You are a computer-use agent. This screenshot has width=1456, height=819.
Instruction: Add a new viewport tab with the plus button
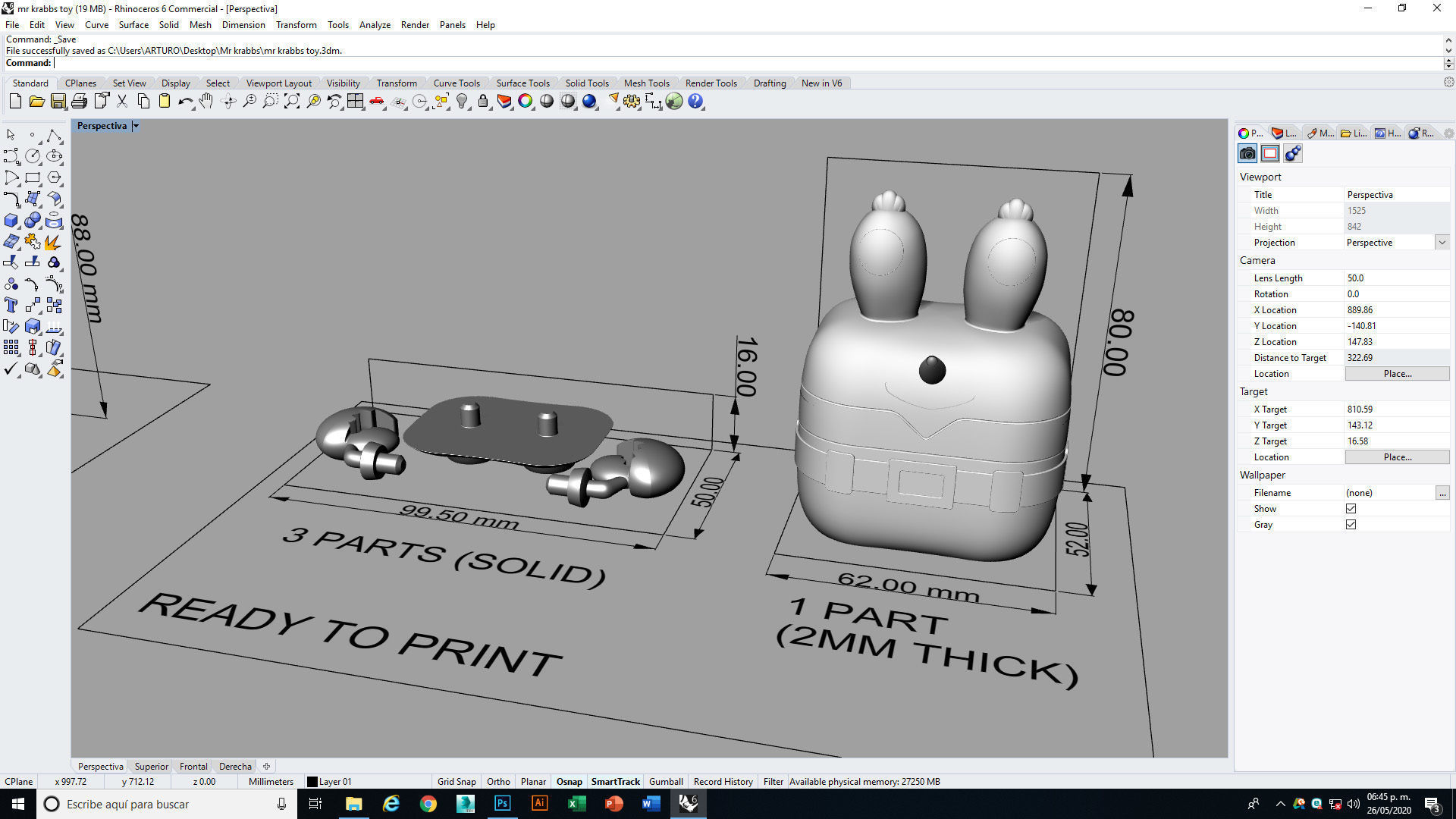click(x=266, y=767)
